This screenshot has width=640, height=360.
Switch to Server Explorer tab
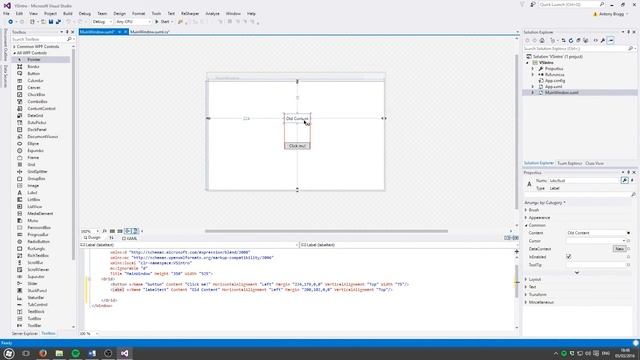coord(24,333)
